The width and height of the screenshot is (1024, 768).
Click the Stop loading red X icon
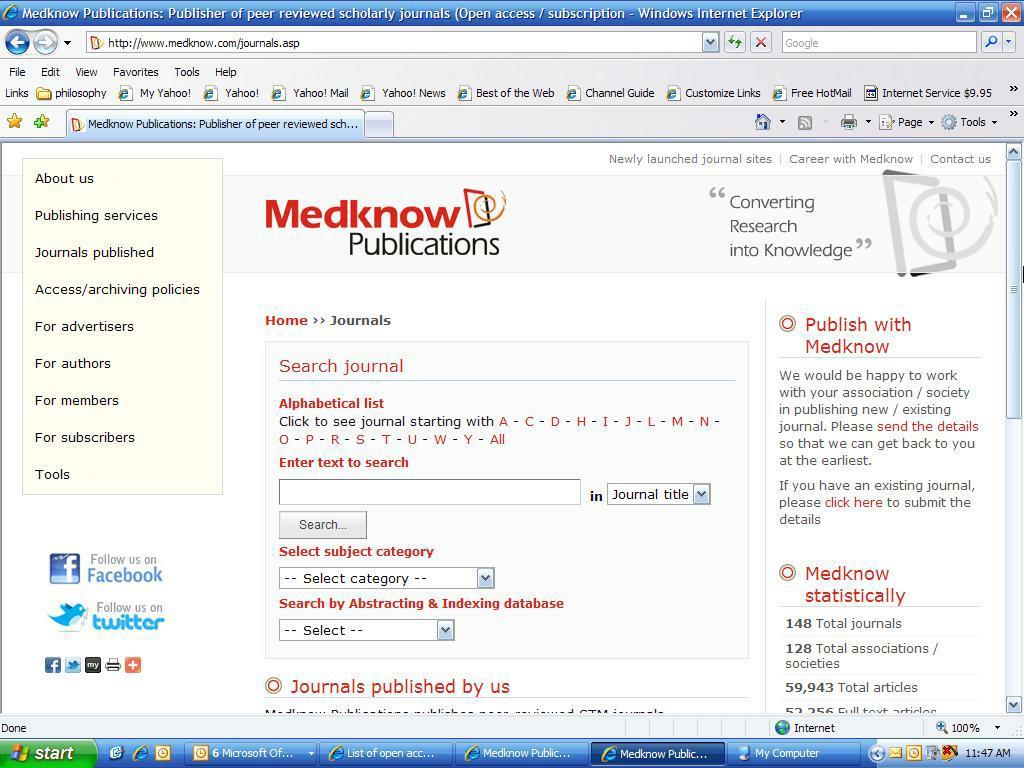tap(761, 43)
